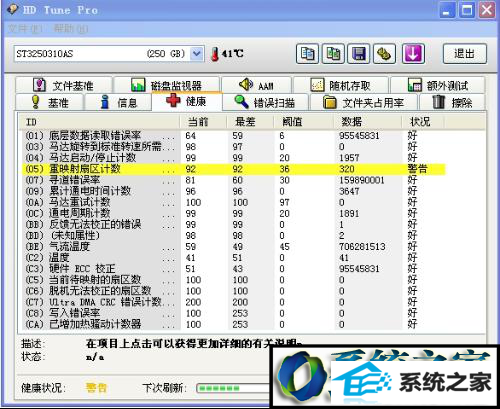Select row (C5) 当前待映射的扇区数

click(x=233, y=280)
